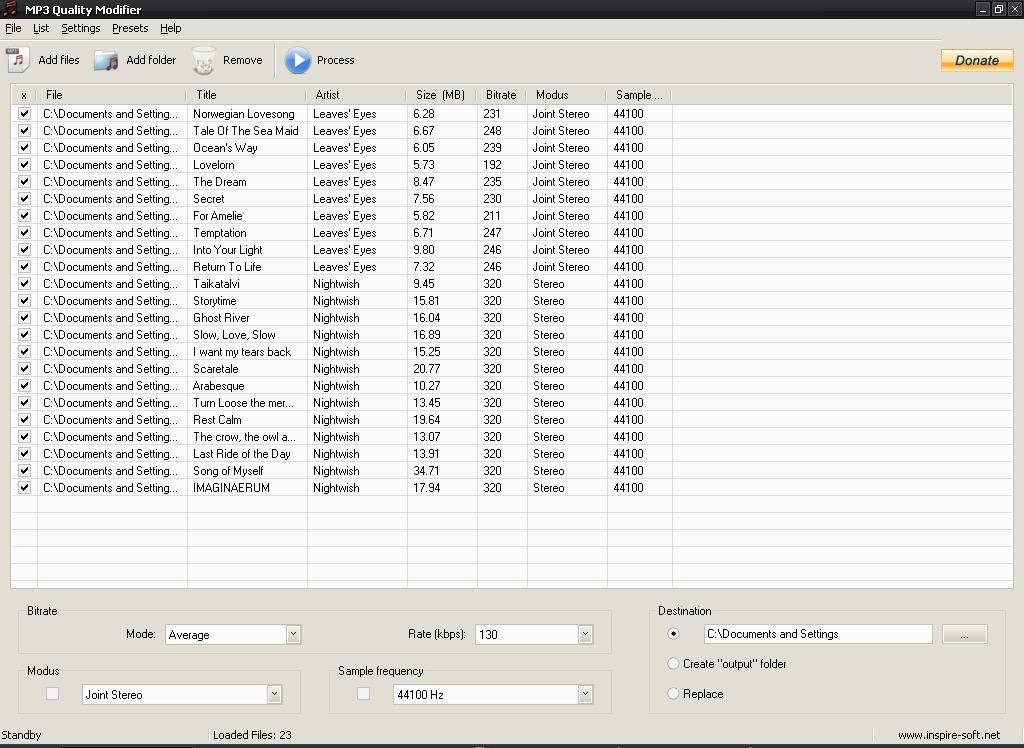The width and height of the screenshot is (1024, 748).
Task: Start conversion with the Process play icon
Action: [x=298, y=60]
